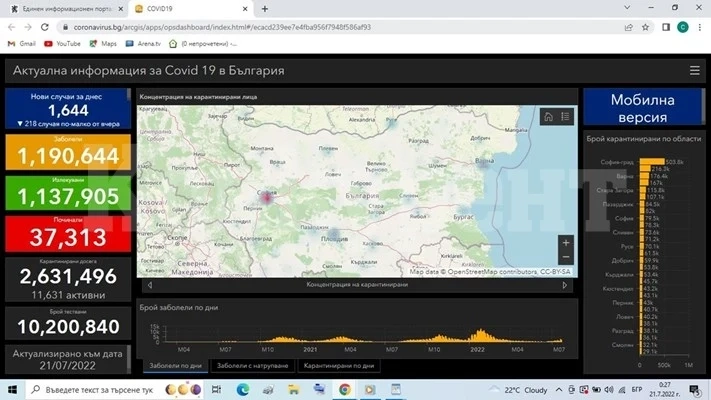Close the COVID19 tab

245,9
